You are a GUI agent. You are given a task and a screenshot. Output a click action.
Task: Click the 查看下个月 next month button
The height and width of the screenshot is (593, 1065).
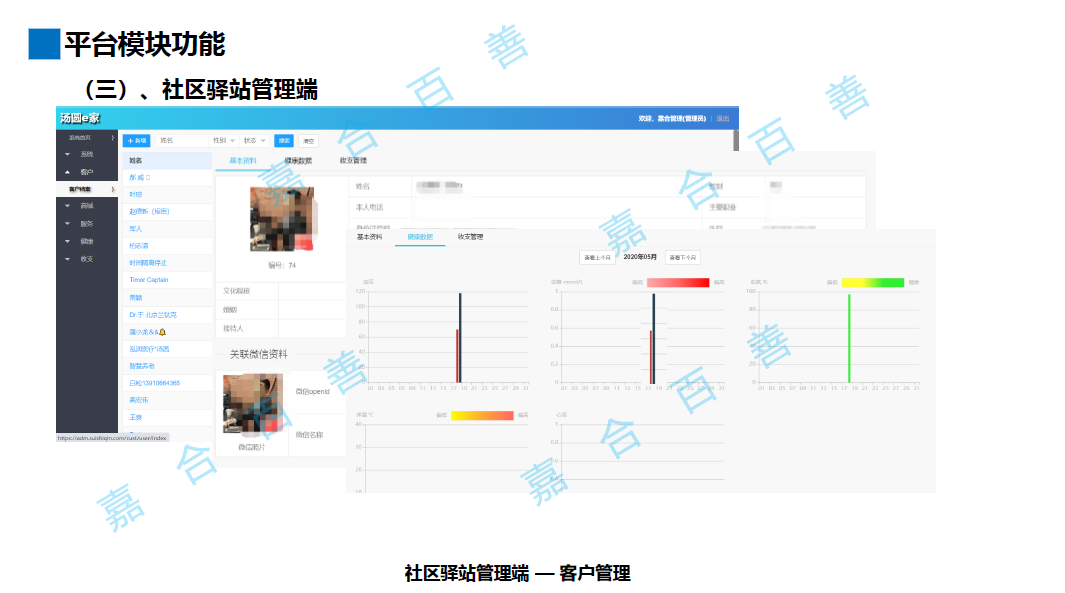tap(683, 257)
